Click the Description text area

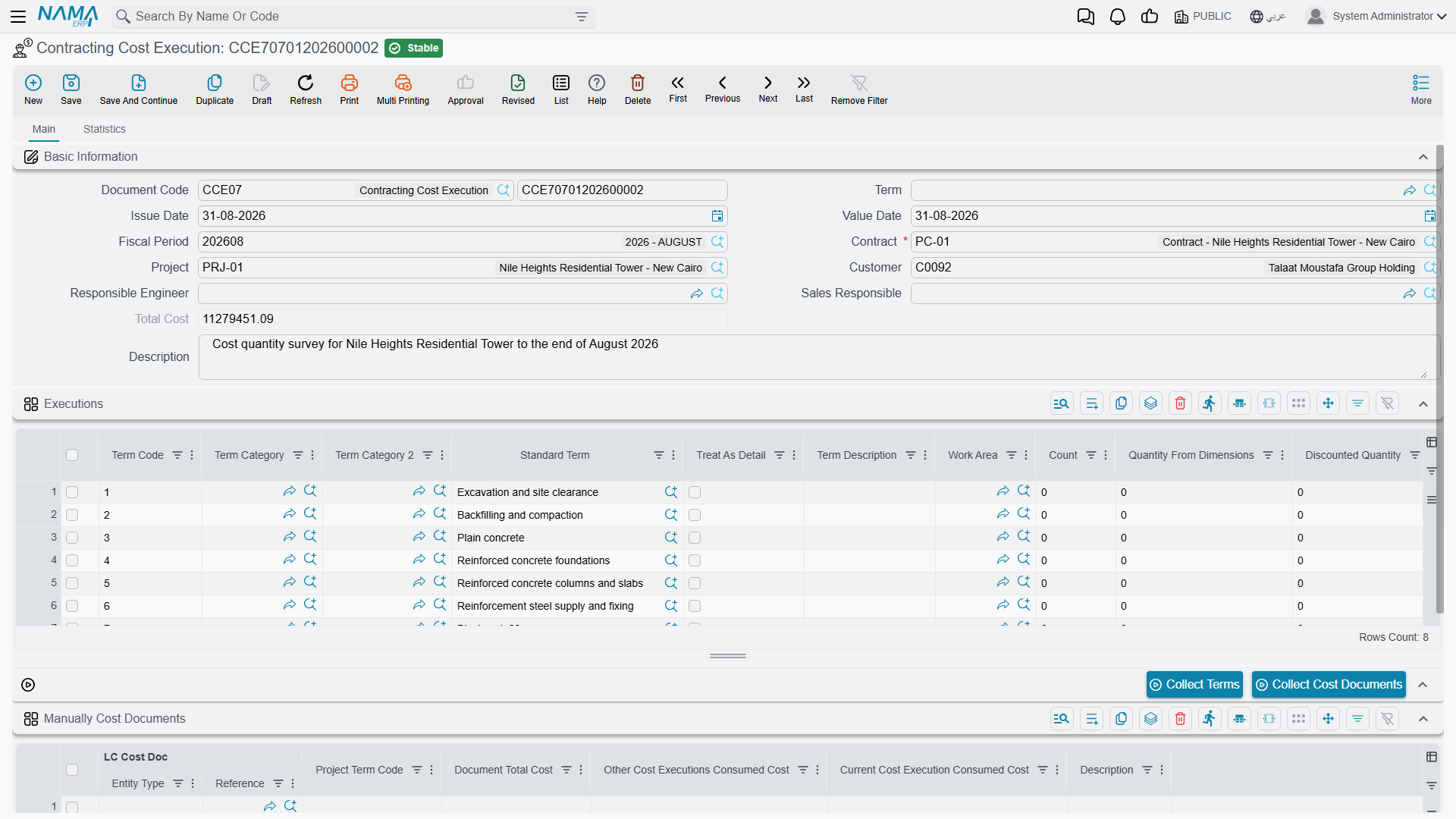pos(817,357)
